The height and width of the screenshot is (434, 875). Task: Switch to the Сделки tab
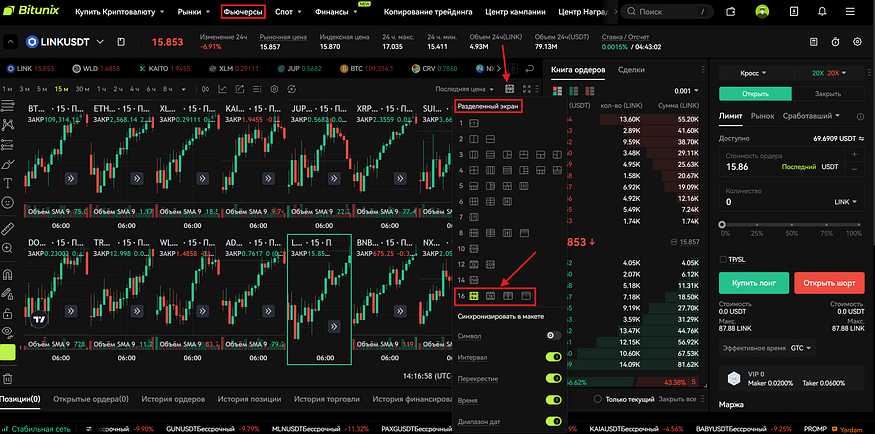[x=631, y=70]
